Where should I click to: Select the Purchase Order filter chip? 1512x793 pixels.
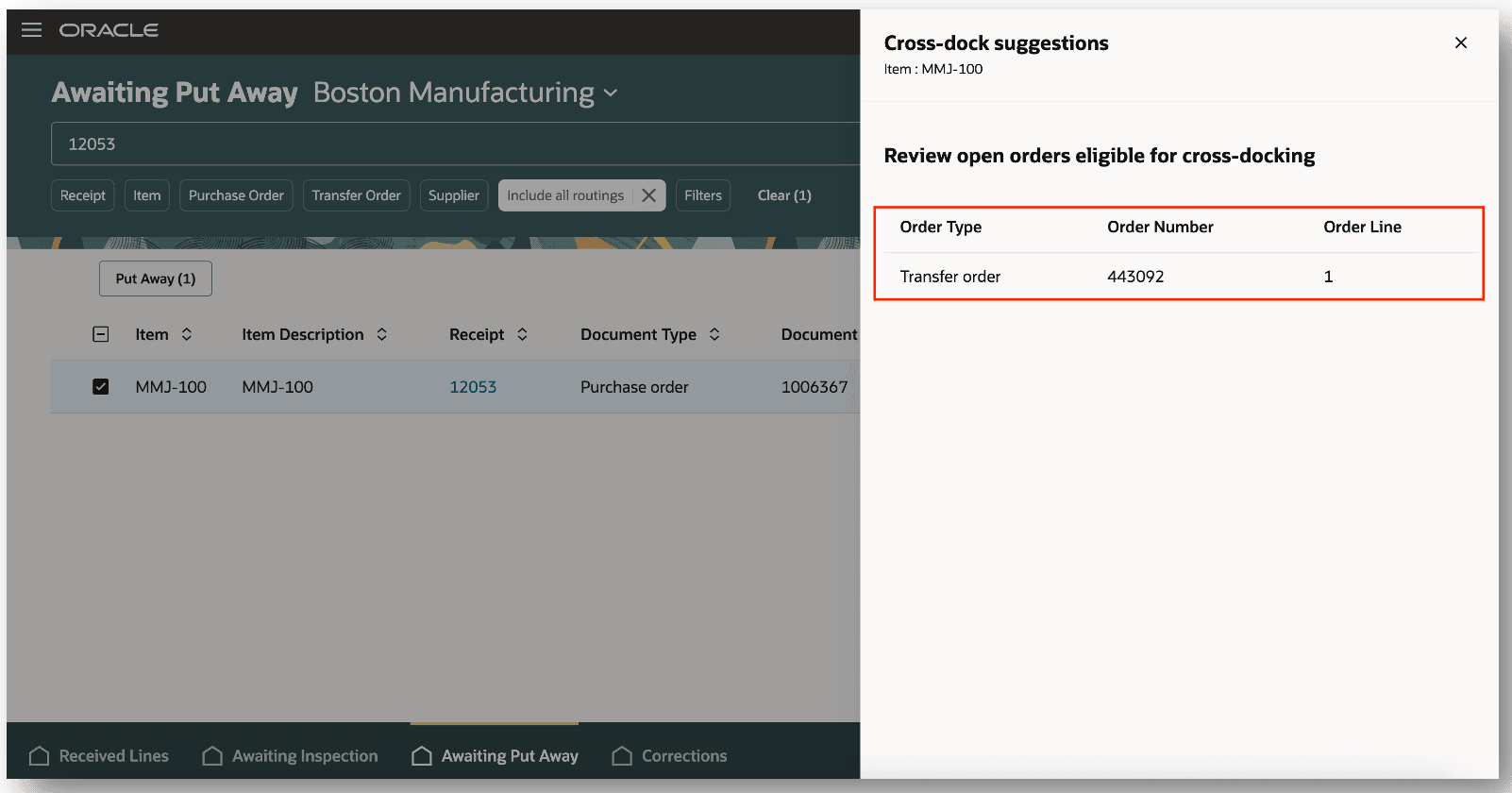pyautogui.click(x=236, y=195)
